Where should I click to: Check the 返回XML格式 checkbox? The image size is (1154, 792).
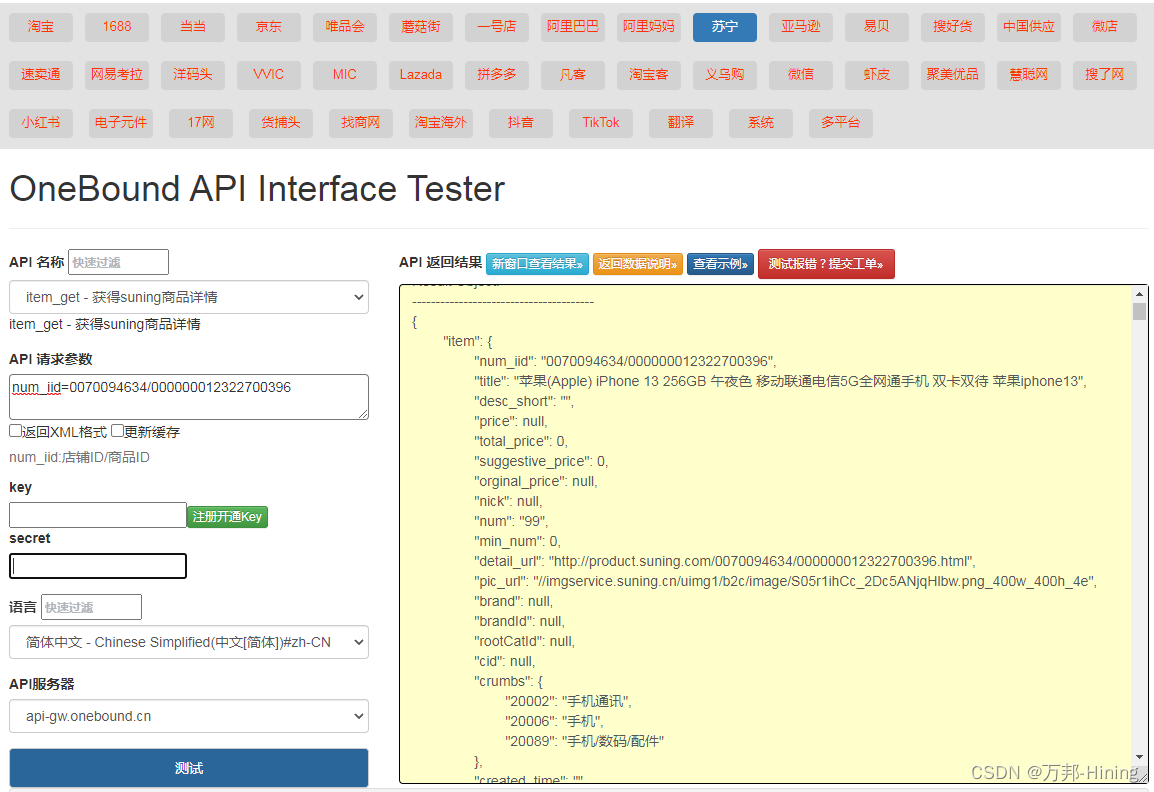[x=14, y=431]
